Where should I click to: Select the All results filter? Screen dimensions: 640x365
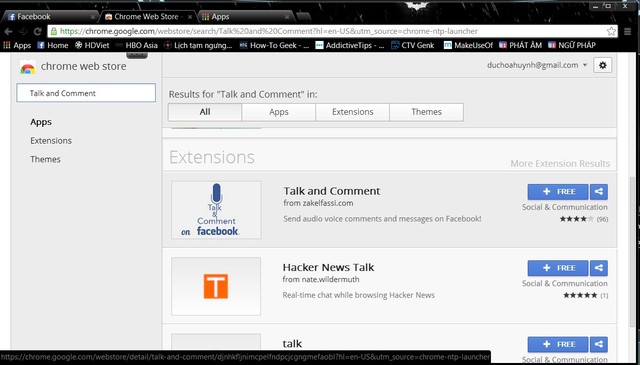[205, 112]
